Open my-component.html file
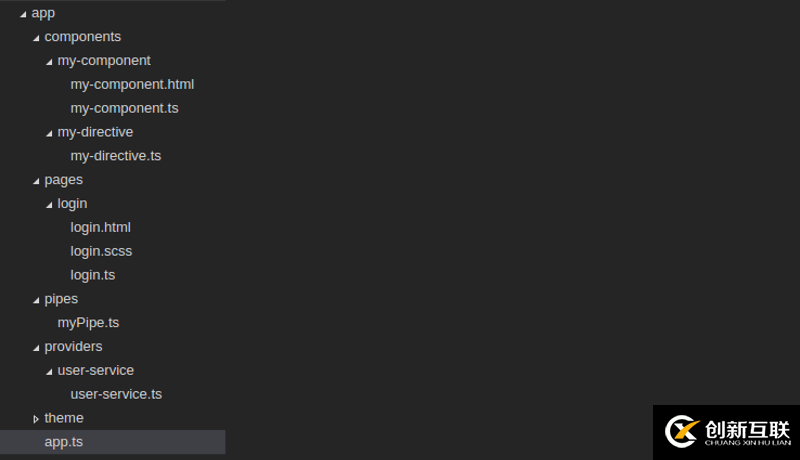 point(132,84)
